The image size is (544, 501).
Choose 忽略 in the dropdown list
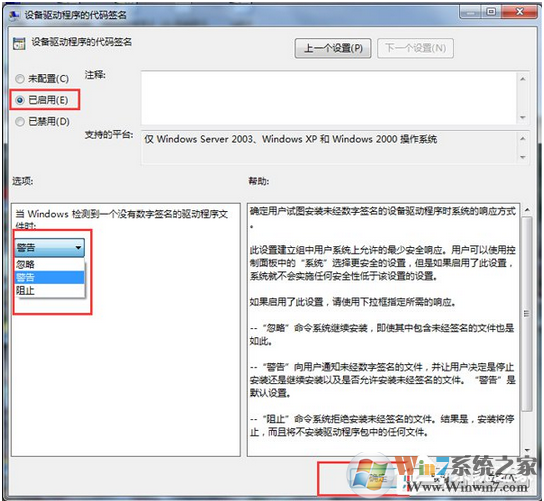tap(50, 264)
